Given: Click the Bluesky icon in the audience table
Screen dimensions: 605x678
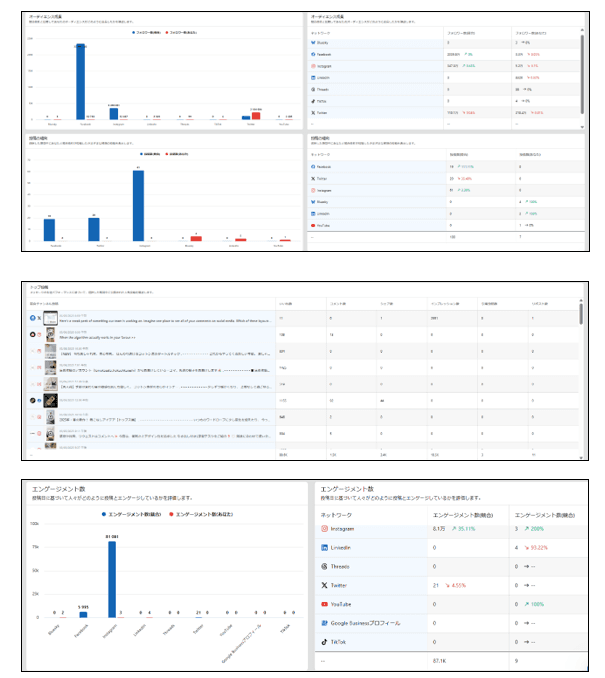Looking at the screenshot, I should [314, 43].
